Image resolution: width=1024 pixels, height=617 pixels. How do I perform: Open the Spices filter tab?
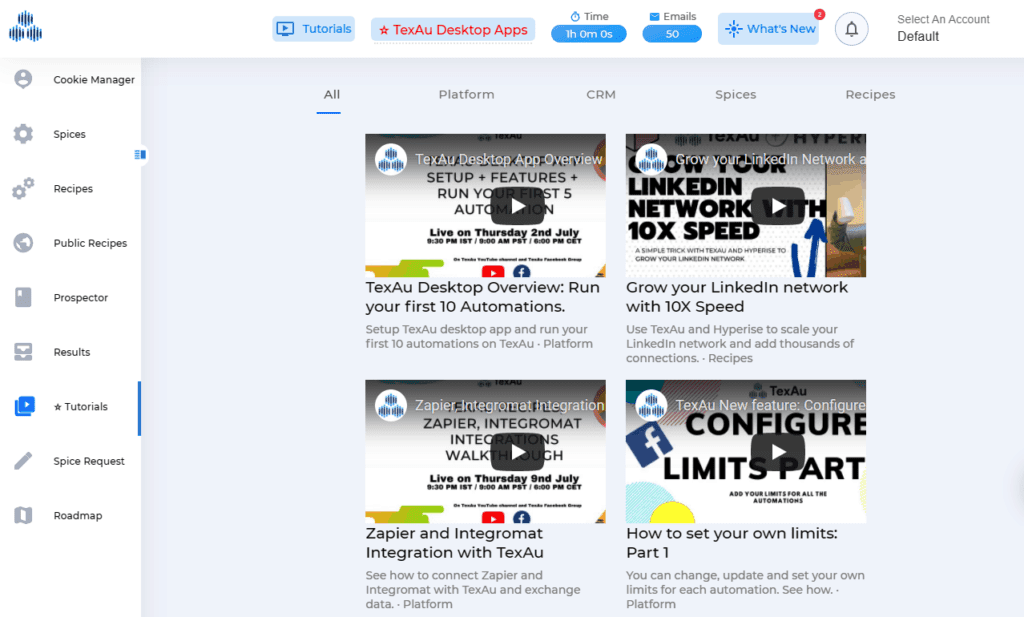735,95
